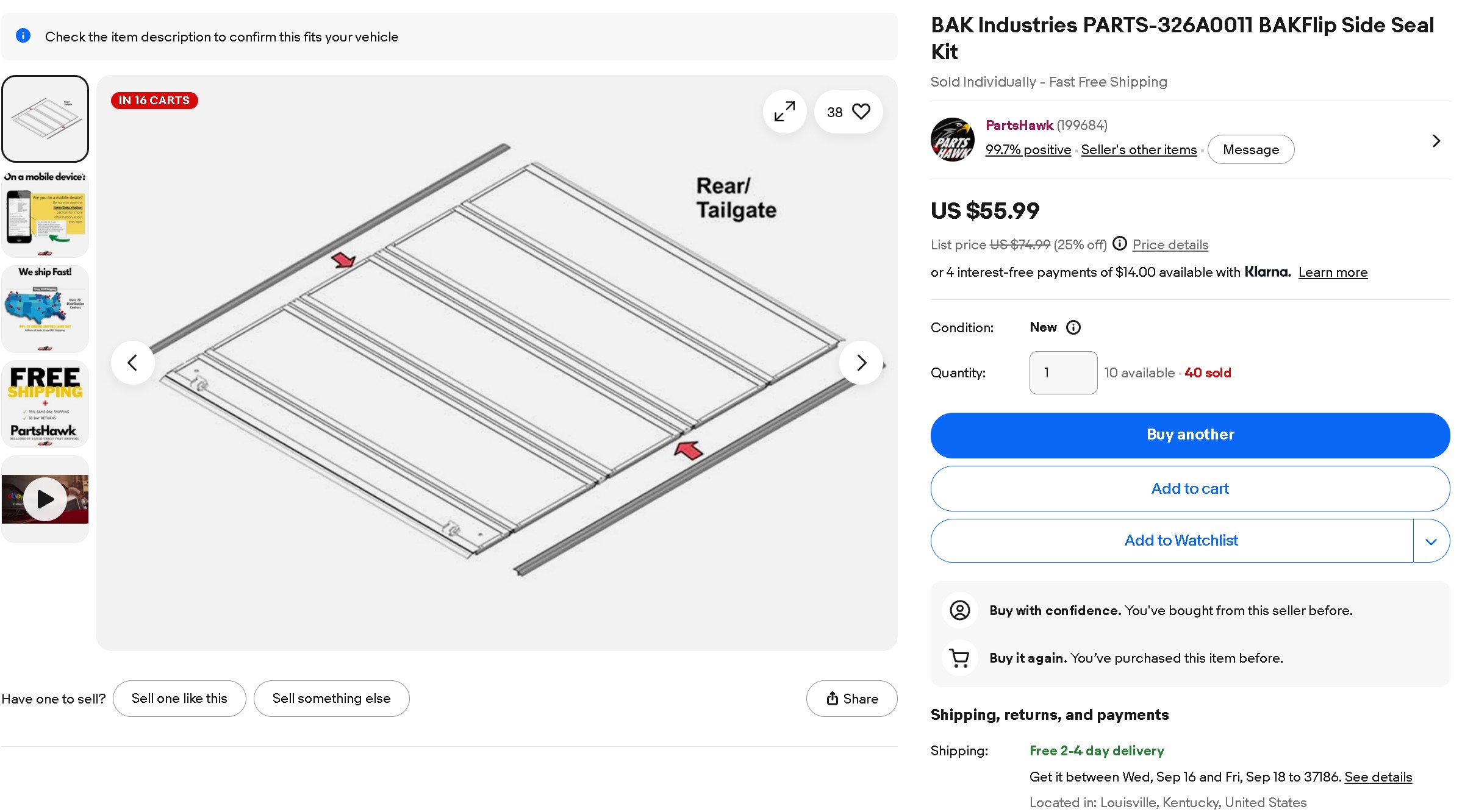Play the product video thumbnail

(x=45, y=499)
